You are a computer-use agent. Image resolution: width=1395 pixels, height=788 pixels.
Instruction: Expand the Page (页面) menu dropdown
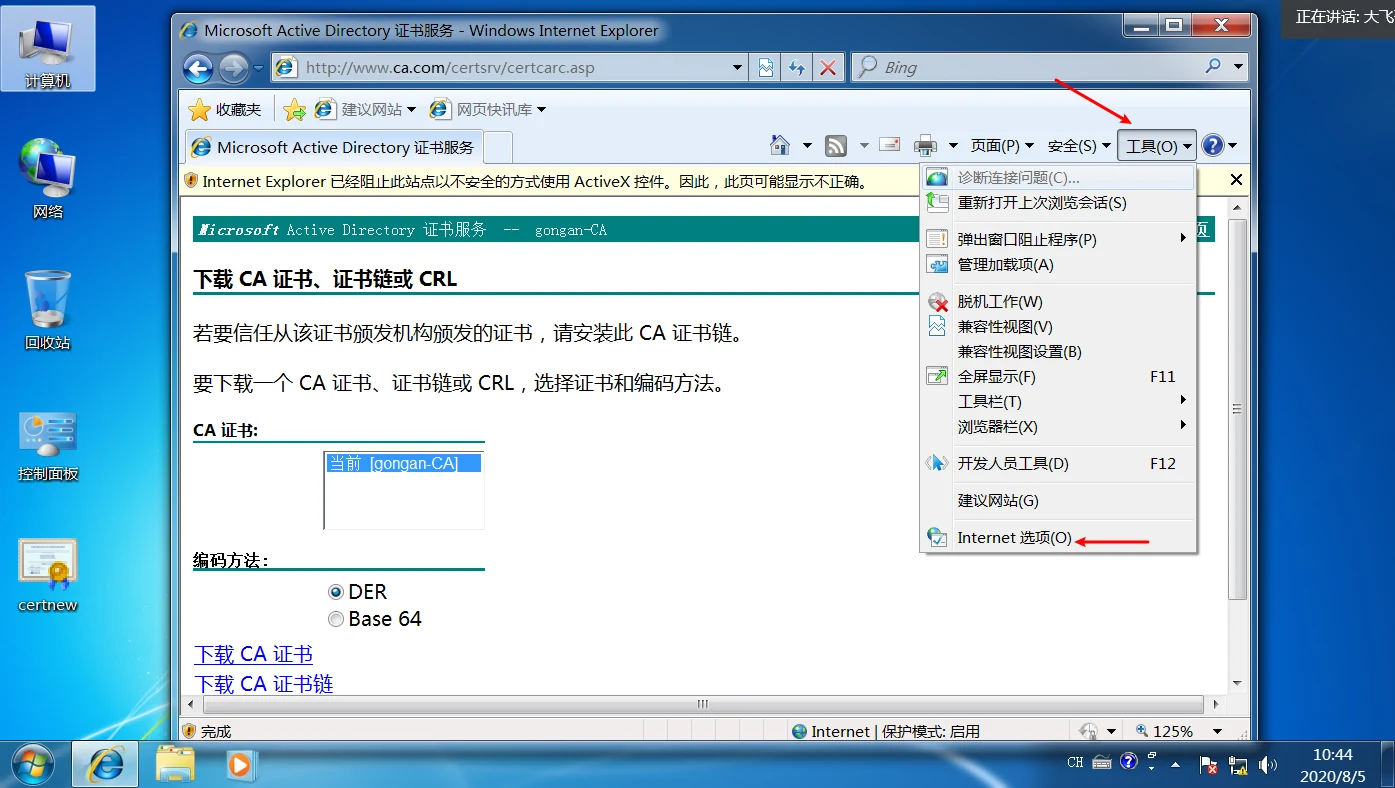[1002, 146]
